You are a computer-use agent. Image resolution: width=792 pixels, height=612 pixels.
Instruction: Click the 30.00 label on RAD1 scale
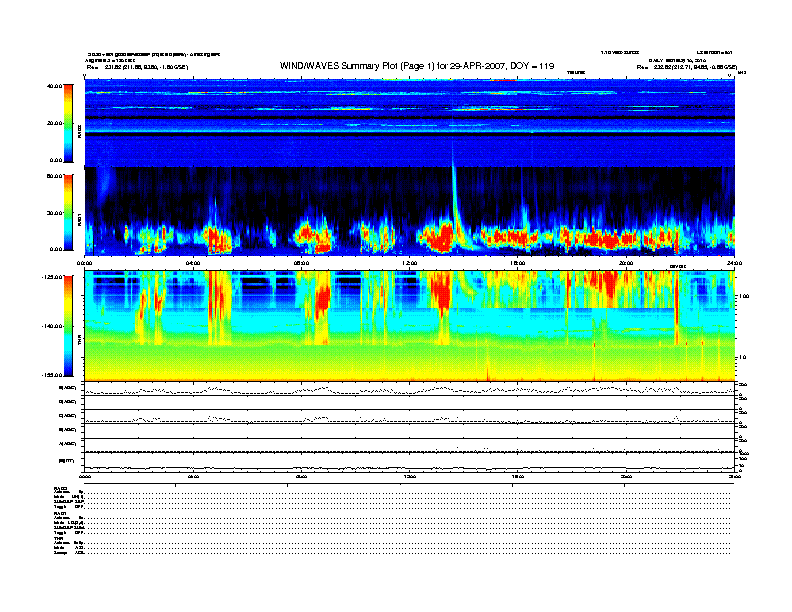tap(54, 213)
